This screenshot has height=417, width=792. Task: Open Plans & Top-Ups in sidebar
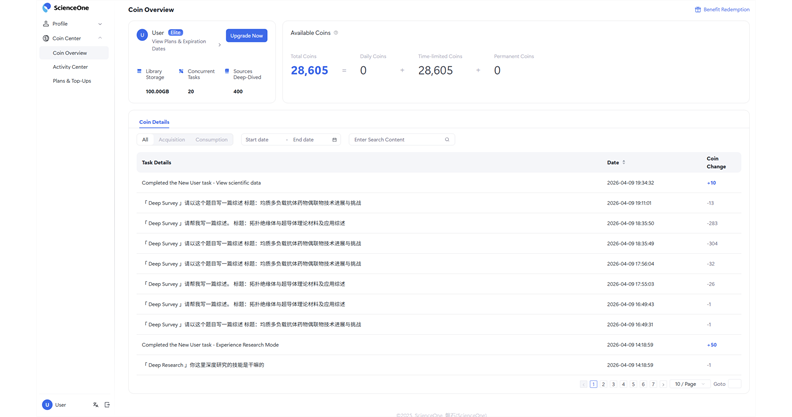(x=72, y=81)
